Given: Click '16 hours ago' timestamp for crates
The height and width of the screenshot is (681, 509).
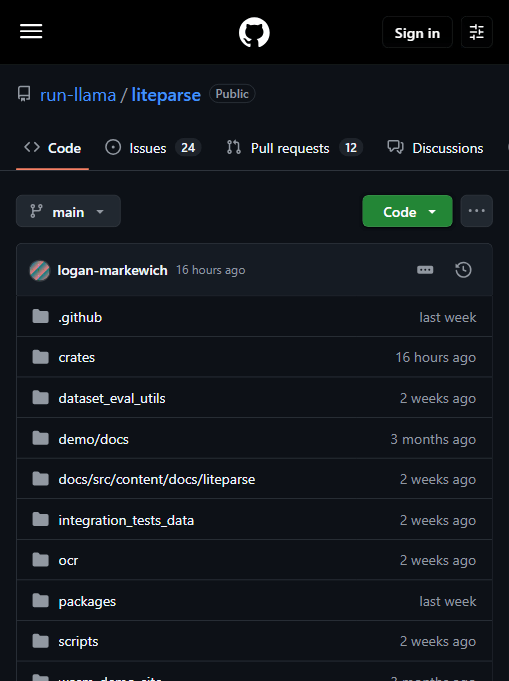Looking at the screenshot, I should 436,357.
